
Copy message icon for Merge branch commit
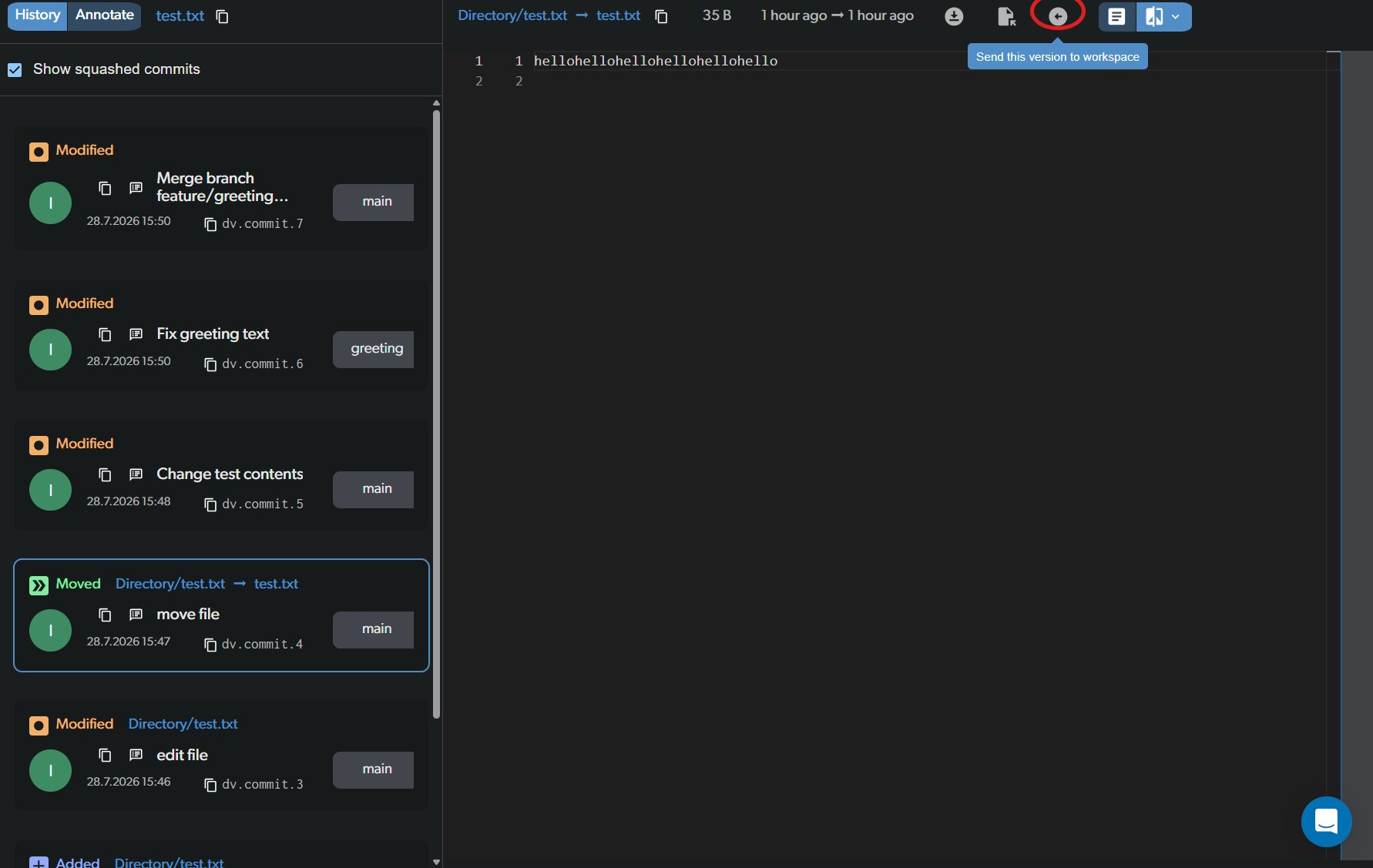[x=106, y=188]
